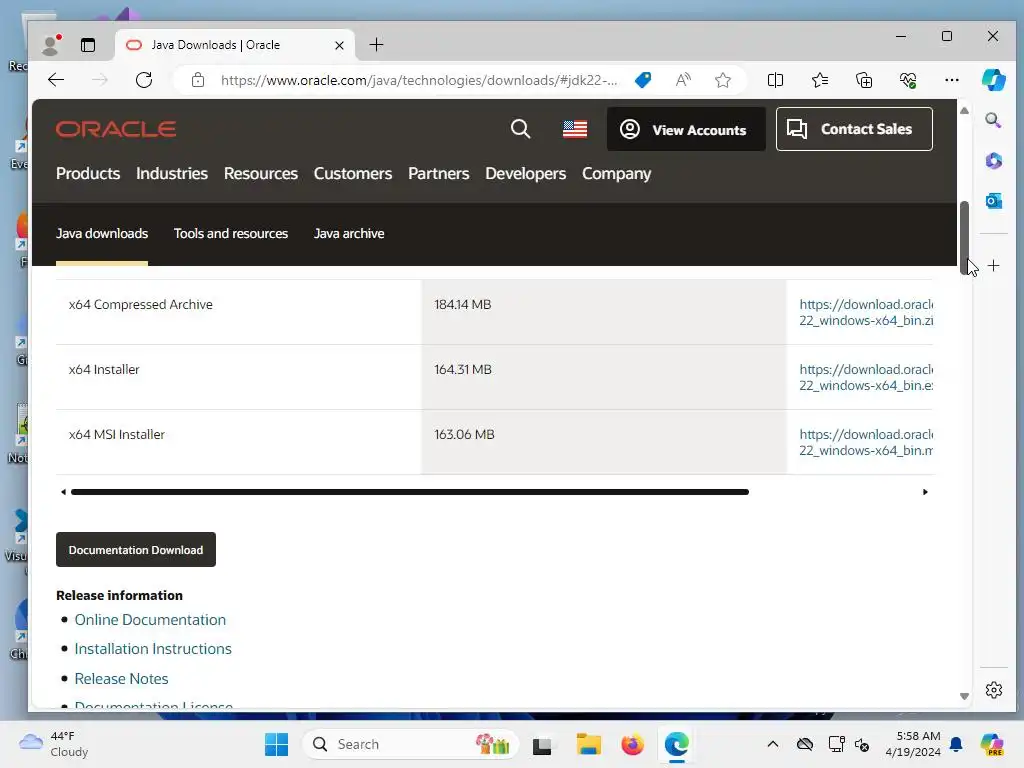Open Edge Settings and more menu
Image resolution: width=1024 pixels, height=768 pixels.
952,80
